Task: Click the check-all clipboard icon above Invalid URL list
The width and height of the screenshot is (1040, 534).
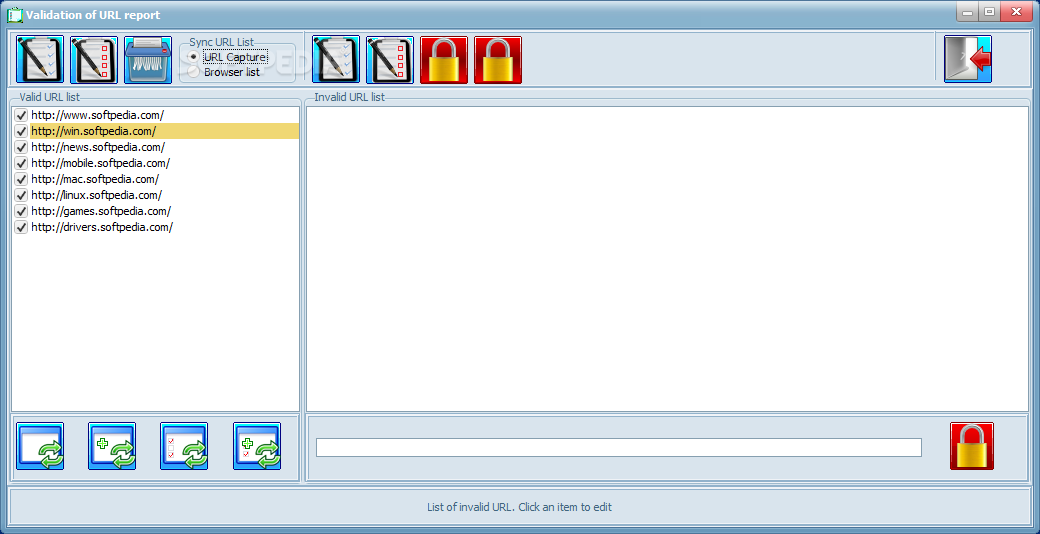Action: tap(336, 60)
